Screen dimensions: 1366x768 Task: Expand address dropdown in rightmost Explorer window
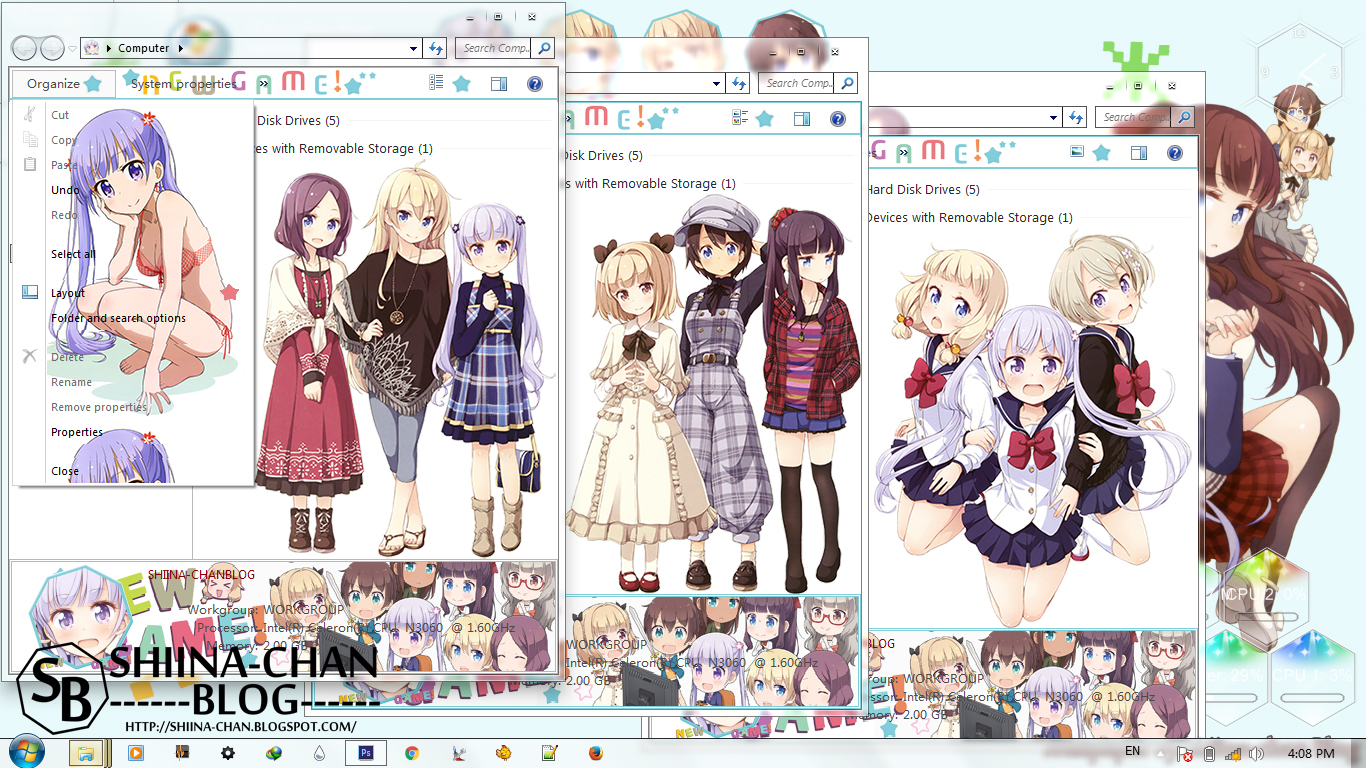(1054, 118)
